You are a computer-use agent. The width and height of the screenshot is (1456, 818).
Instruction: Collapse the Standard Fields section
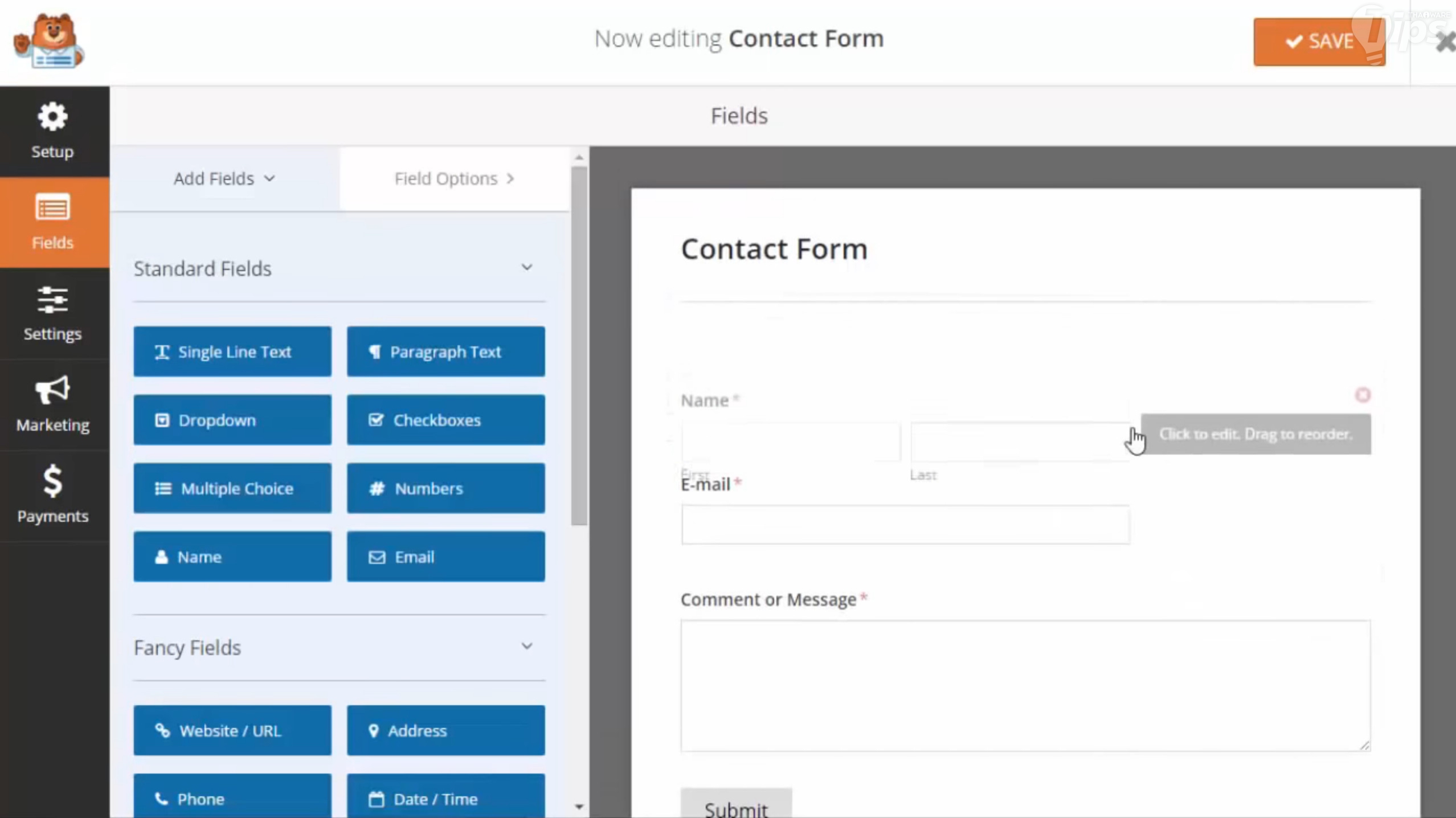[x=527, y=267]
